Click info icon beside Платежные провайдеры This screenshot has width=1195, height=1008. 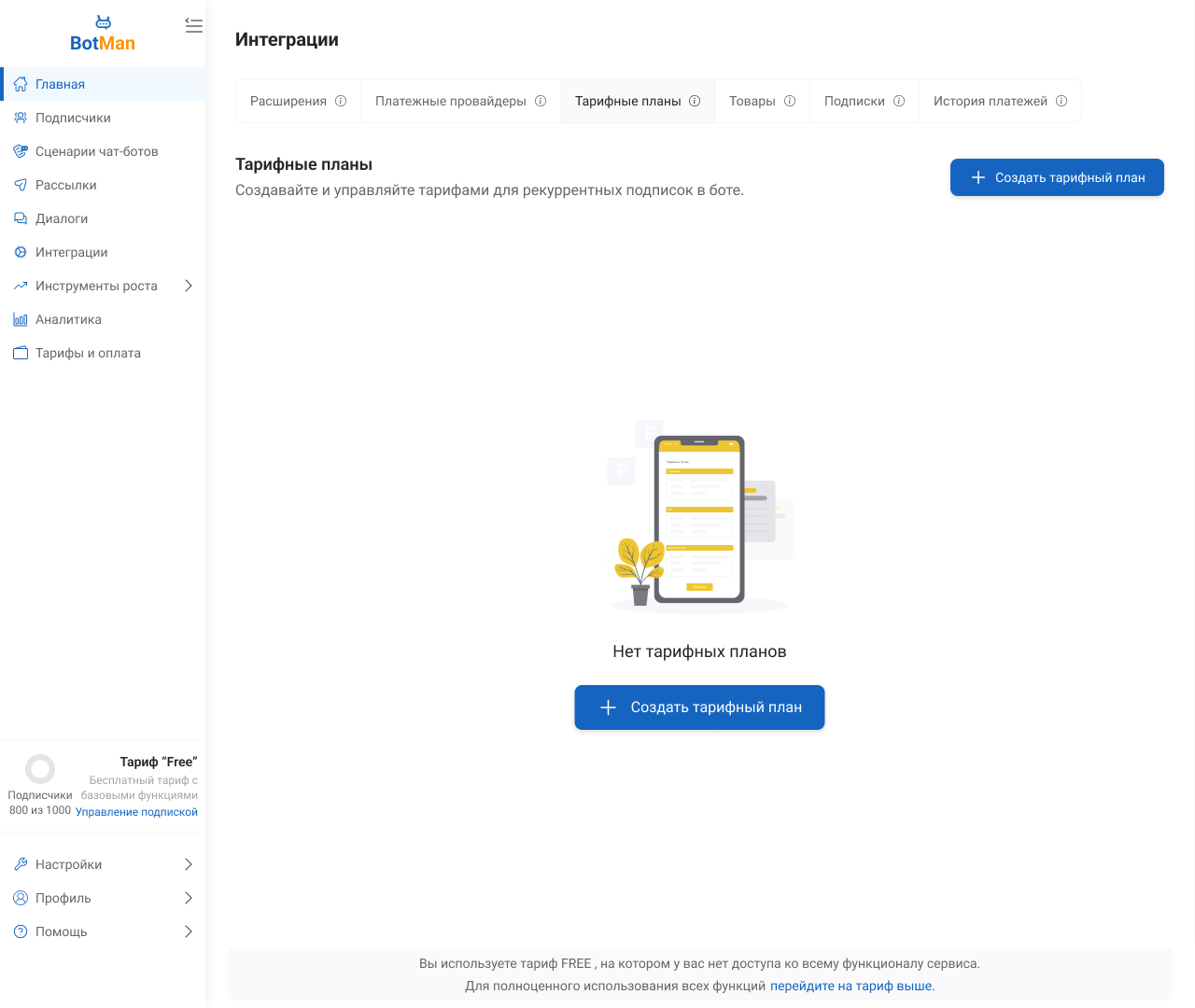tap(541, 101)
